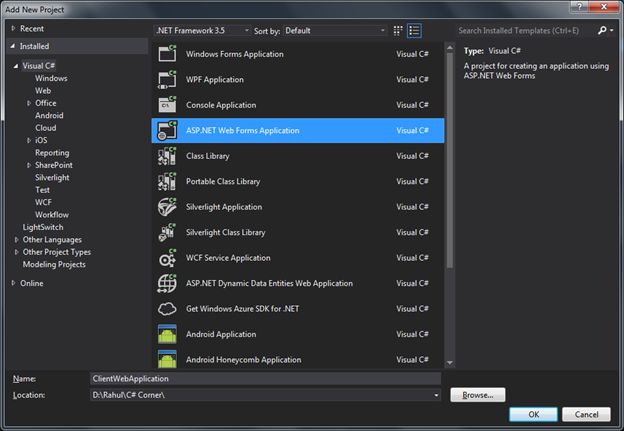Select the Web category
This screenshot has height=431, width=624.
pos(43,91)
